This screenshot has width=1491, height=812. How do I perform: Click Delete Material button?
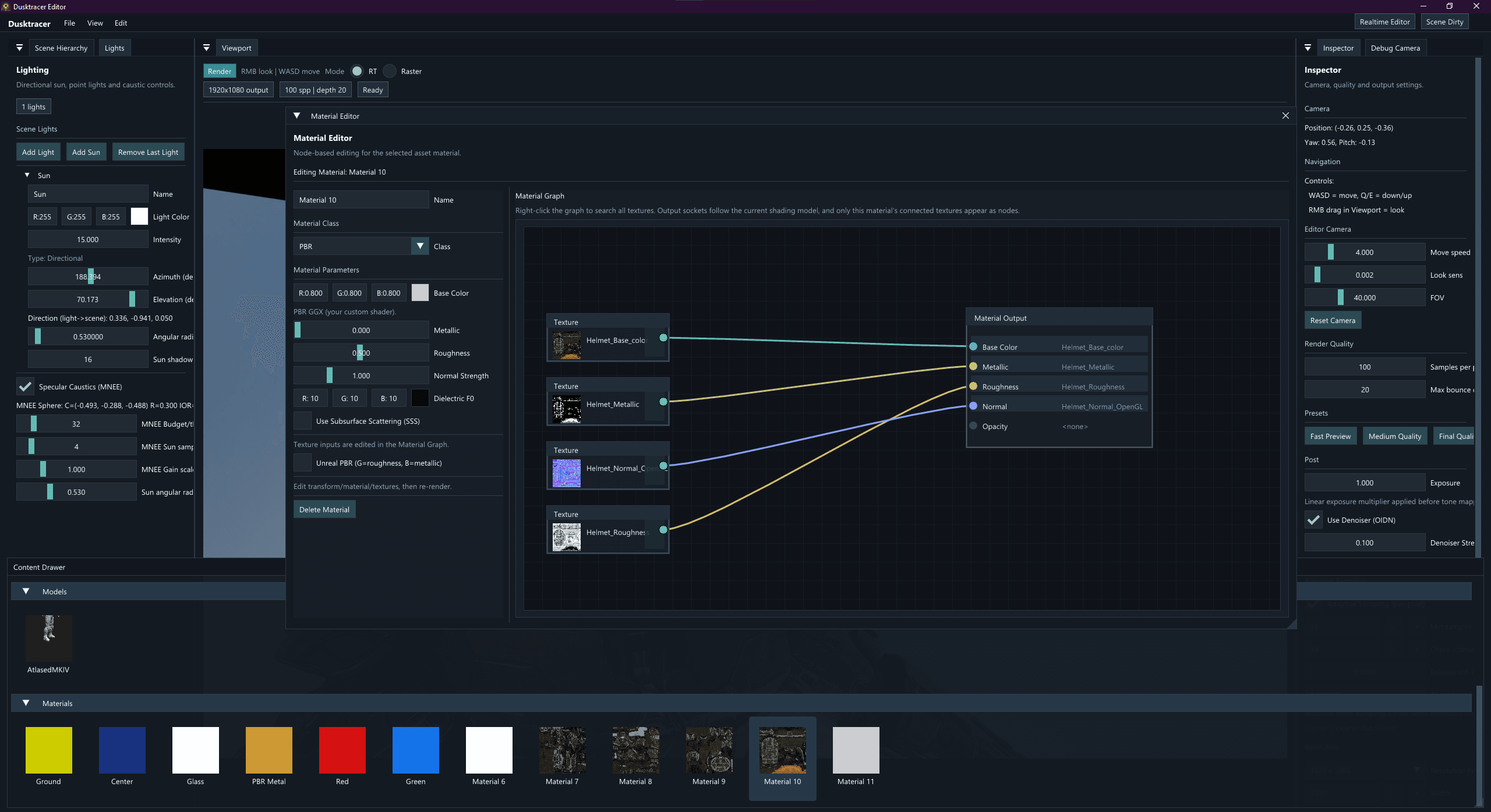pos(324,509)
